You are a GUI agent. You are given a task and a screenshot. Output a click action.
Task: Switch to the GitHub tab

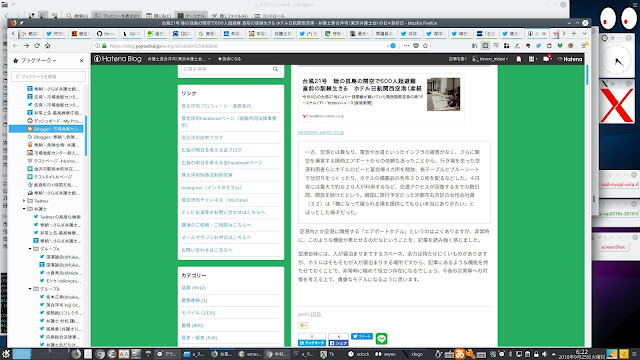tap(105, 33)
